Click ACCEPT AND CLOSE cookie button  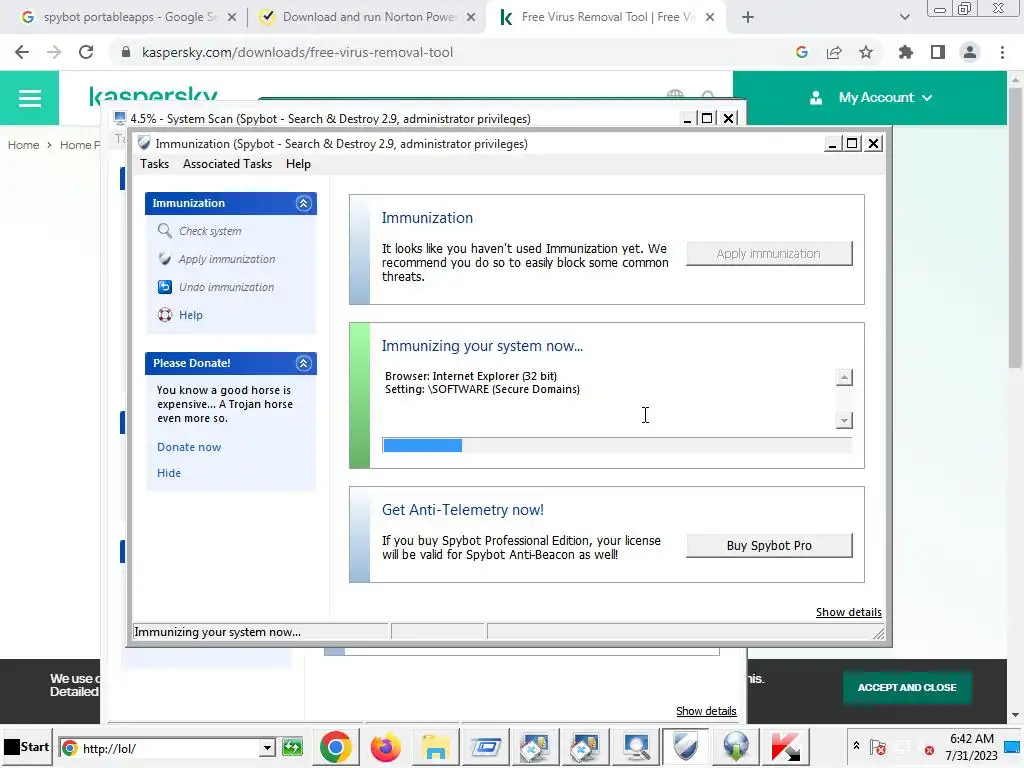click(x=906, y=688)
